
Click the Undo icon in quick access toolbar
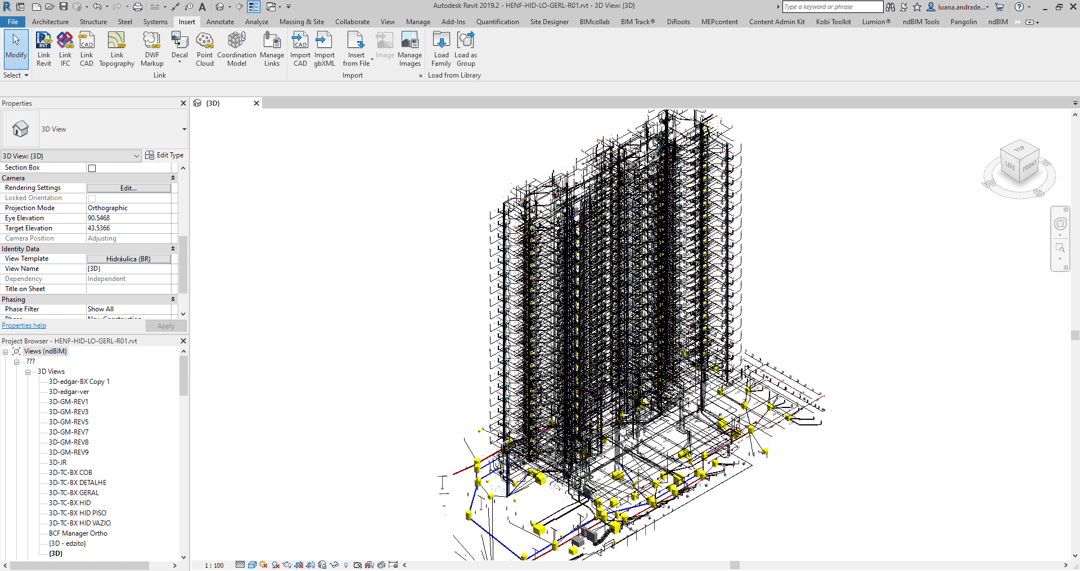tap(98, 6)
